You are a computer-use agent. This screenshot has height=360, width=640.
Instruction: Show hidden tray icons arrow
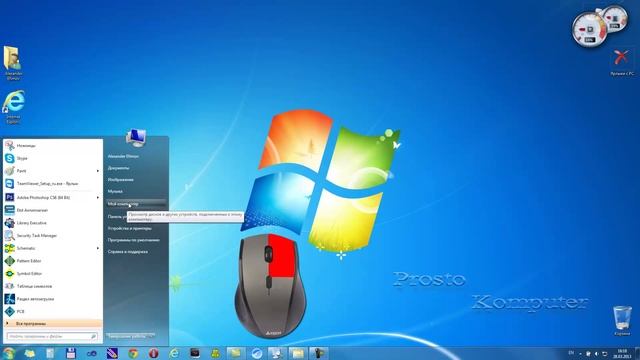[580, 353]
